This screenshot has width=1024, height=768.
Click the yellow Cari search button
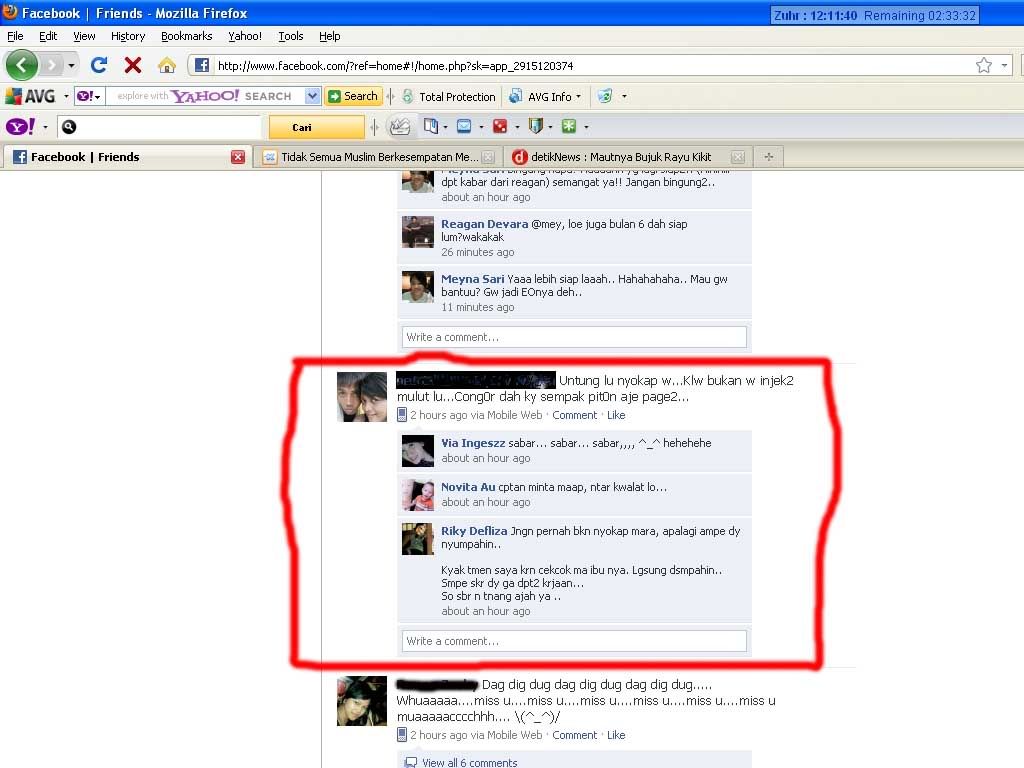[x=317, y=127]
